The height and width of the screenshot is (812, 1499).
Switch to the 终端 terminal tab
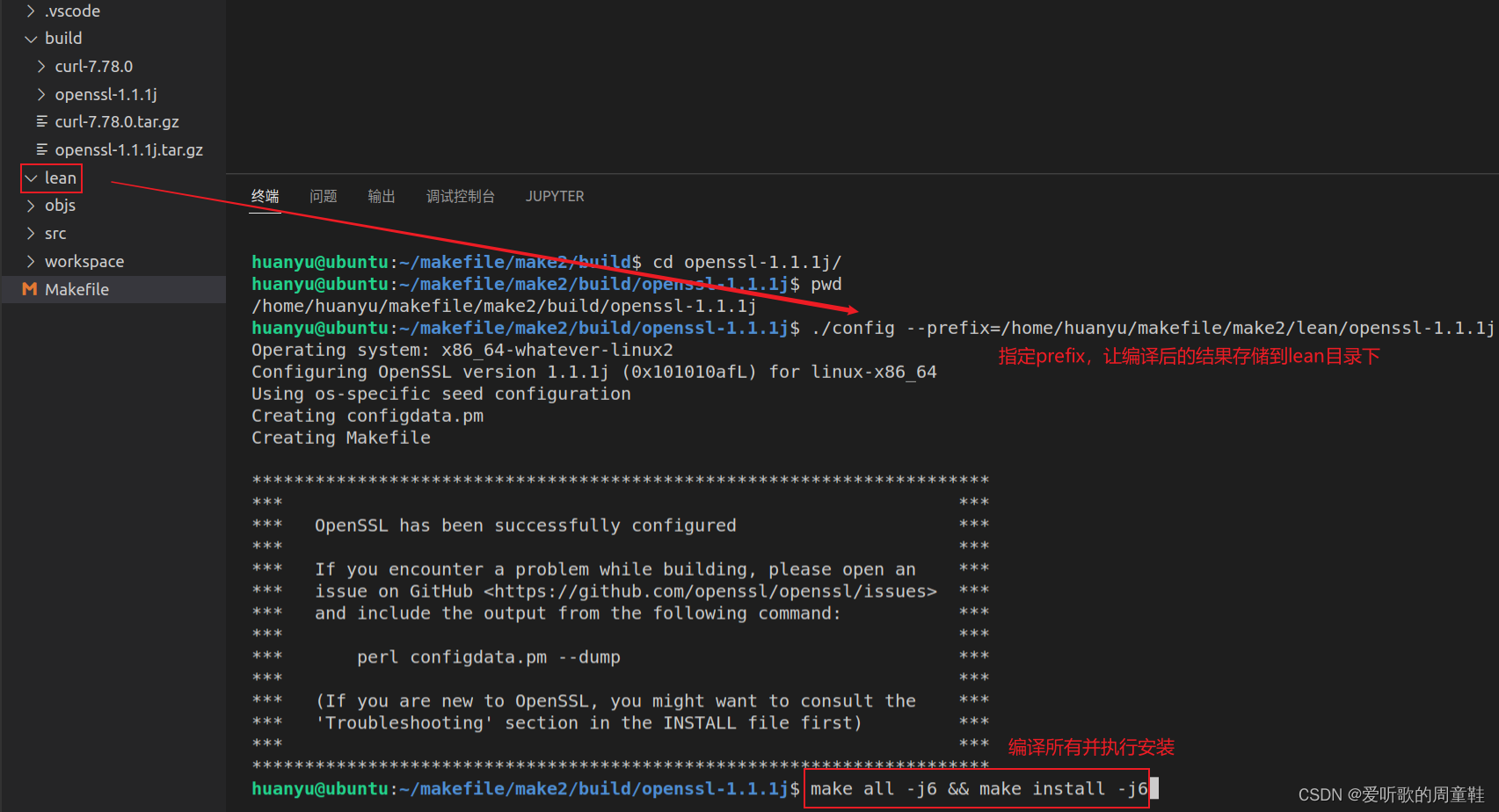point(266,196)
